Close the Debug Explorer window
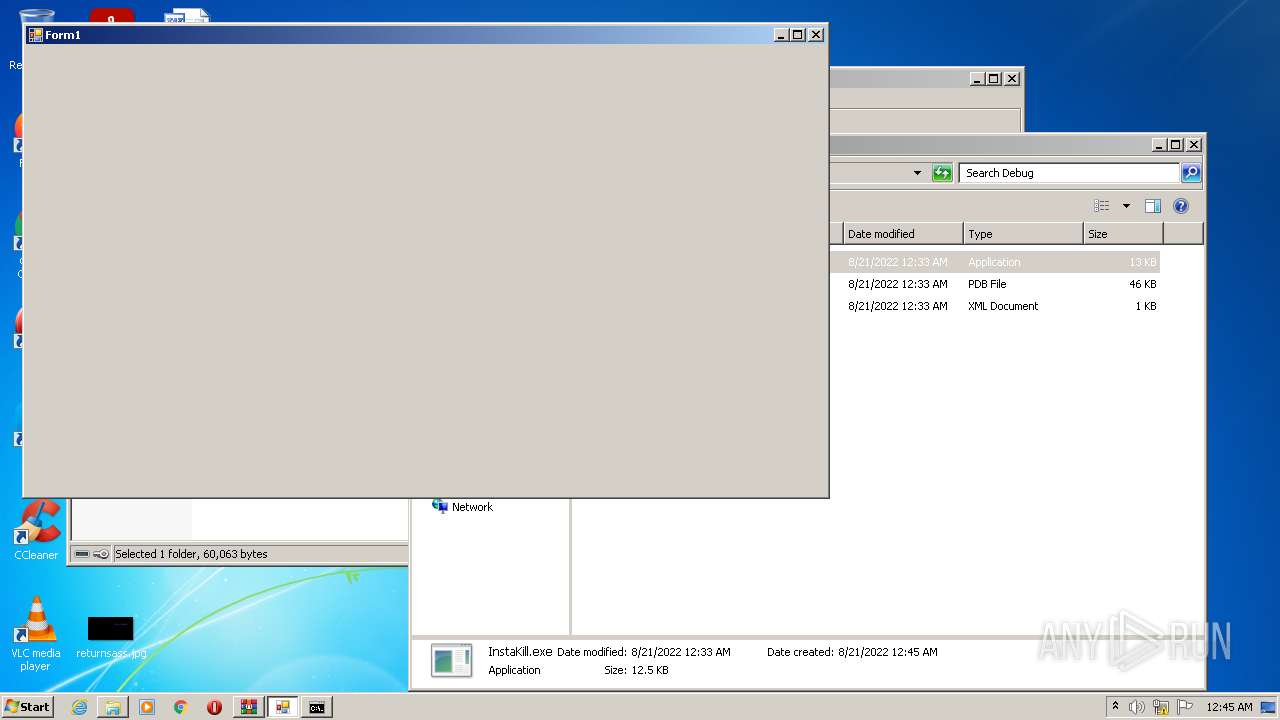1280x720 pixels. tap(1193, 145)
